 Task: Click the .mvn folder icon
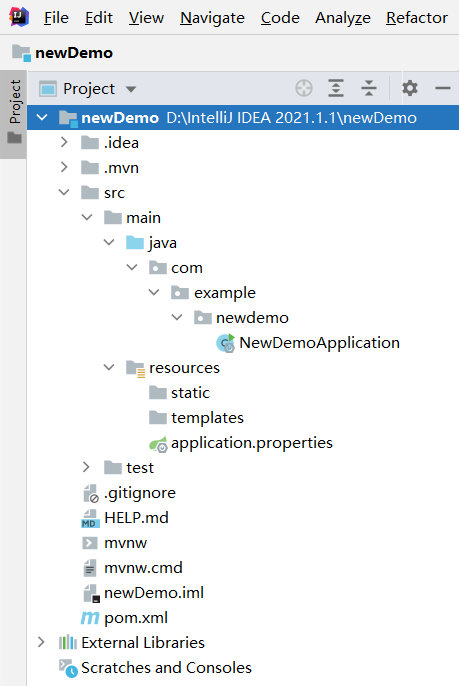(90, 168)
